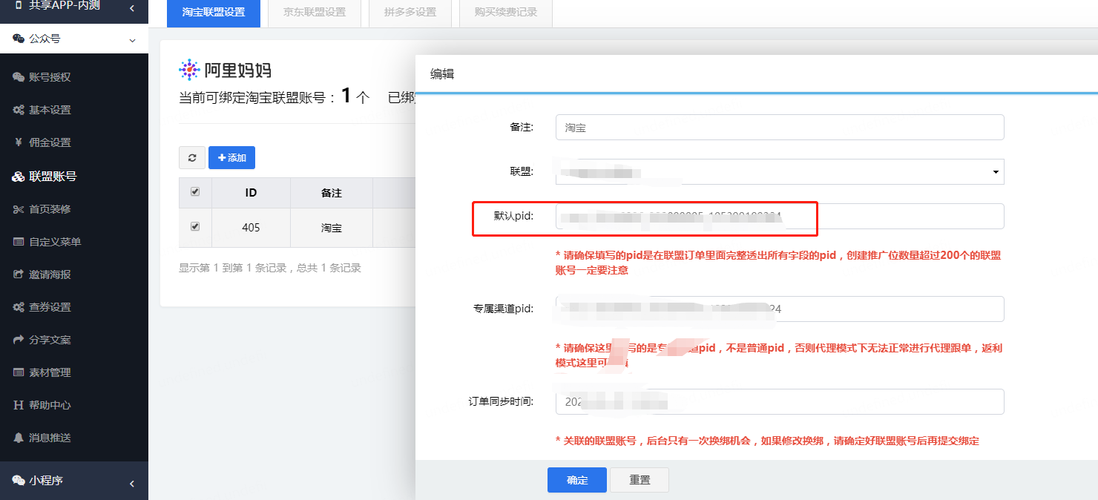Viewport: 1098px width, 500px height.
Task: Click the 首页装修 scissors icon
Action: click(x=18, y=209)
